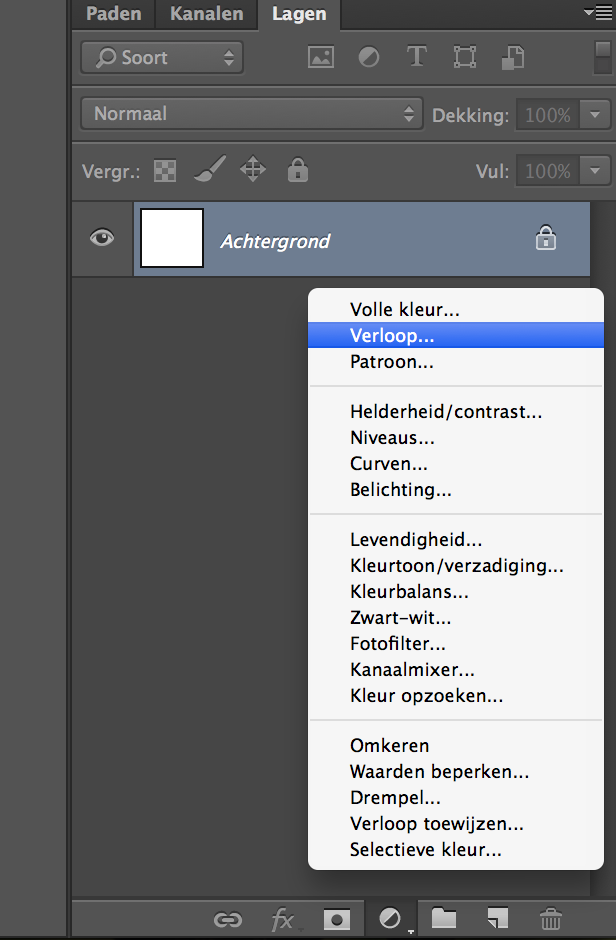This screenshot has width=616, height=940.
Task: Click the Dekking 100% value field
Action: click(x=548, y=114)
